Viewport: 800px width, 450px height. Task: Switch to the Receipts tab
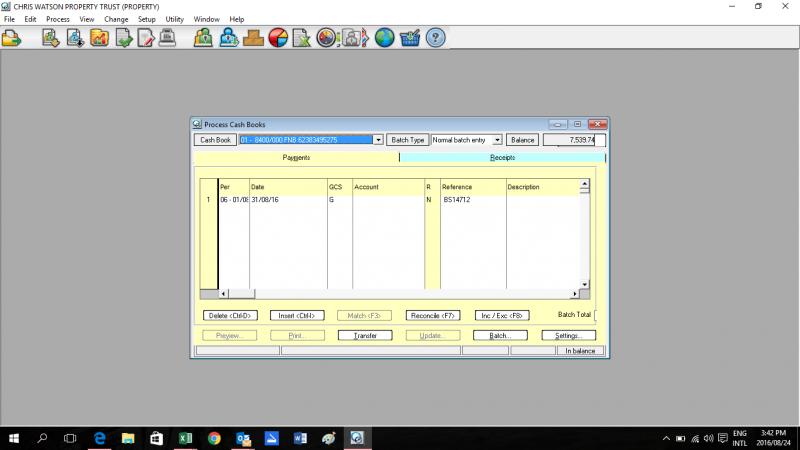pyautogui.click(x=502, y=158)
